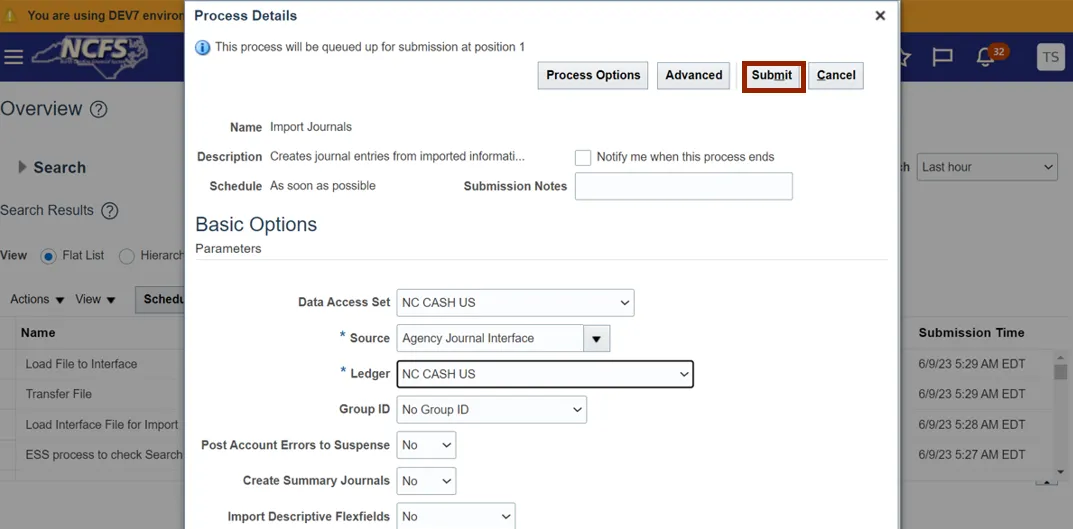Image resolution: width=1073 pixels, height=529 pixels.
Task: Click the flag watchlist icon
Action: pyautogui.click(x=942, y=58)
